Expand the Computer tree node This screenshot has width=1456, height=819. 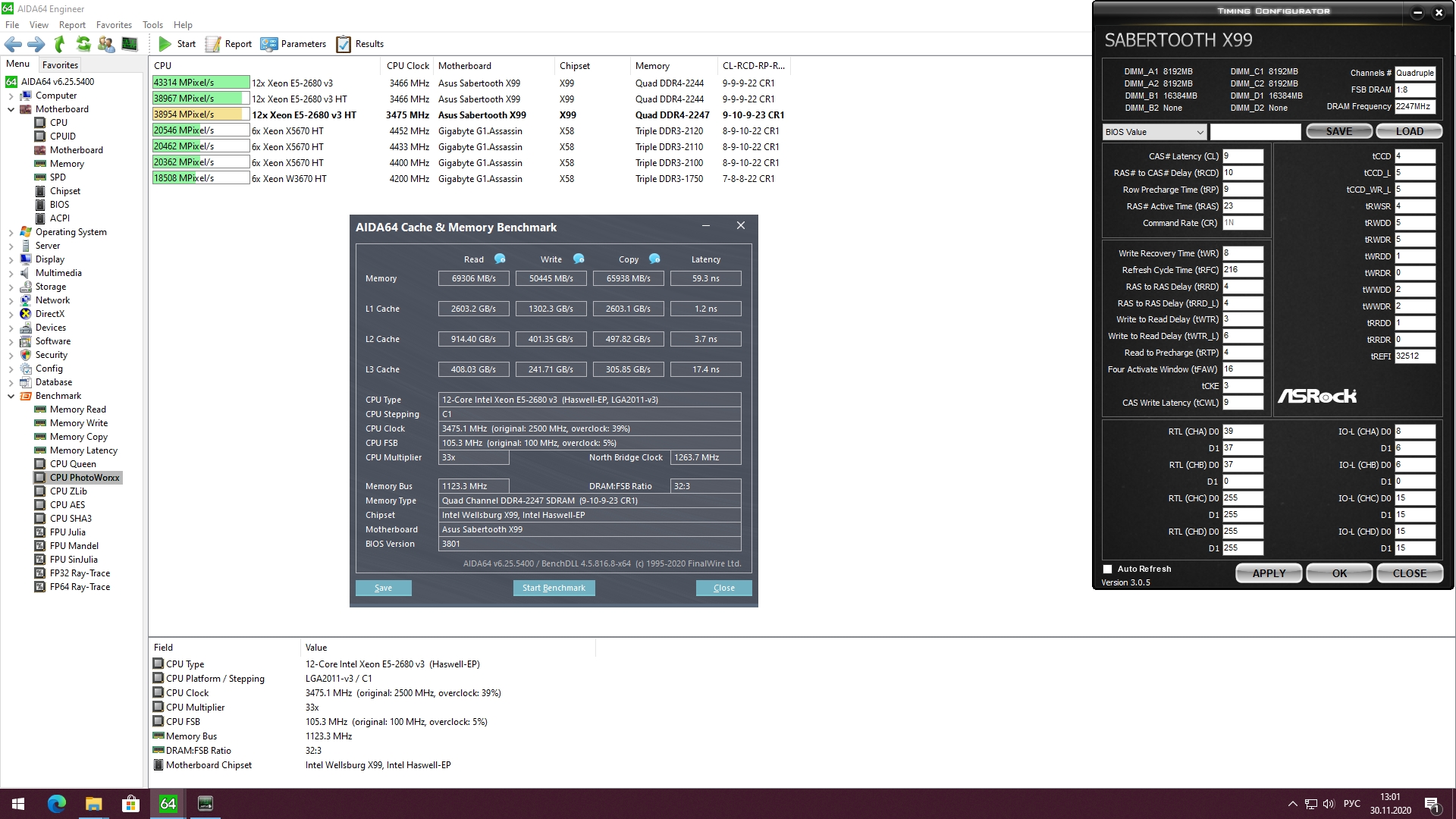coord(11,96)
